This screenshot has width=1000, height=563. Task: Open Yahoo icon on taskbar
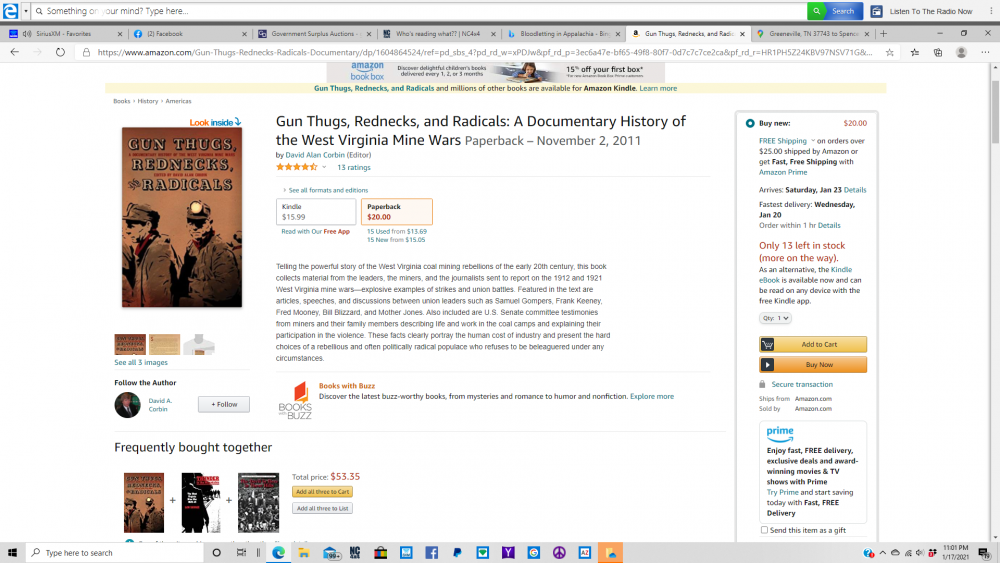click(508, 553)
